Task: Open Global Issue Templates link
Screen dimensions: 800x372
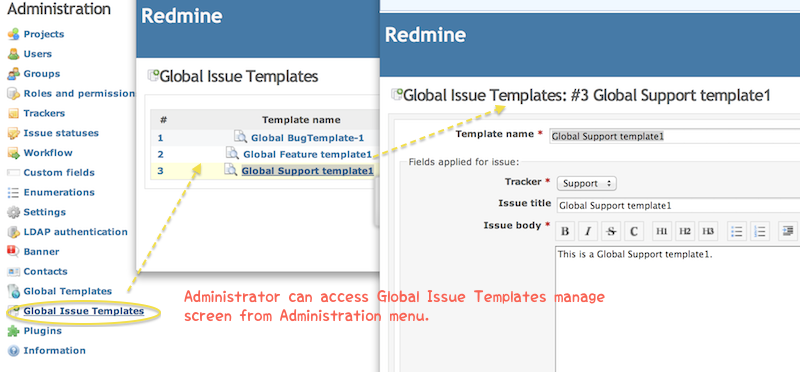Action: 84,311
